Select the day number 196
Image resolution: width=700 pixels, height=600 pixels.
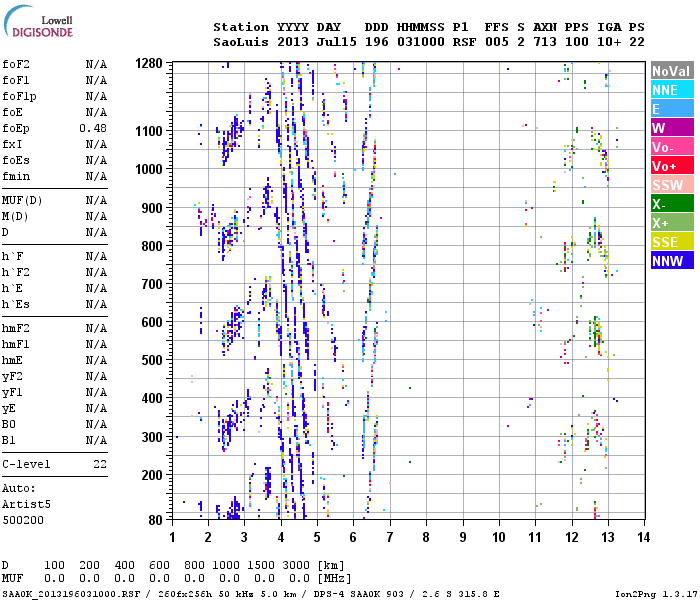377,42
